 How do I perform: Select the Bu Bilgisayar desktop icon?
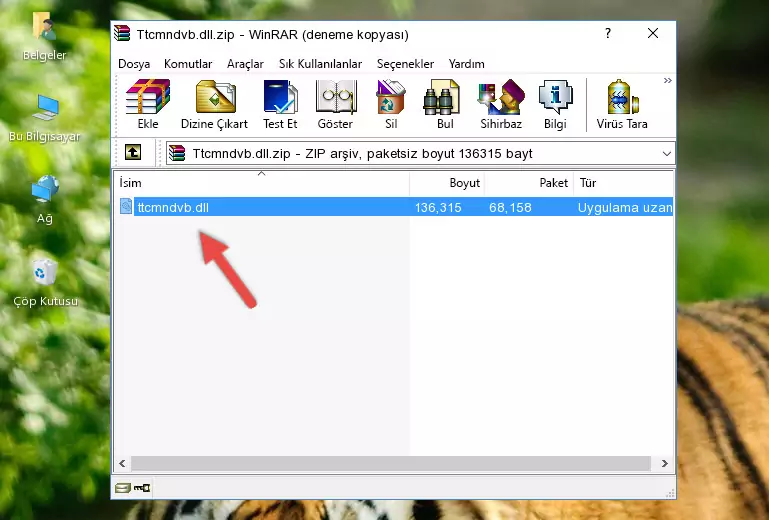(44, 118)
